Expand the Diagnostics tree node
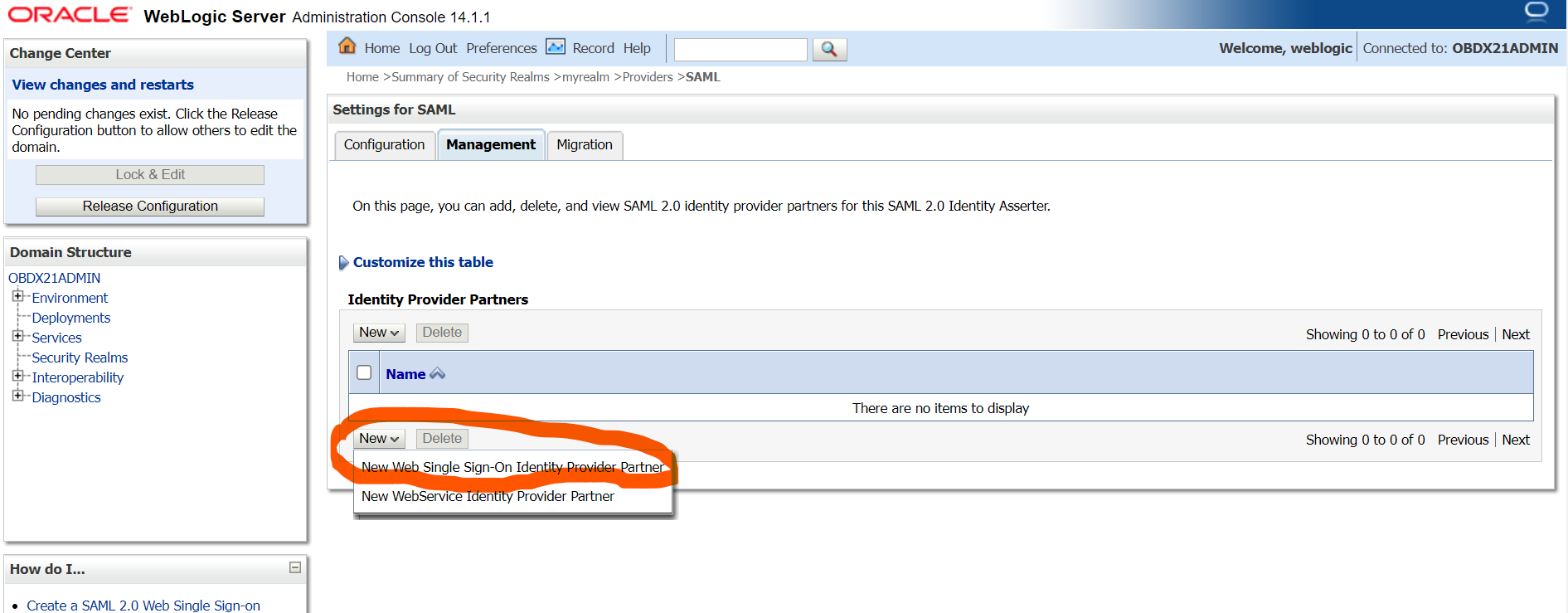The width and height of the screenshot is (1568, 613). click(x=17, y=396)
